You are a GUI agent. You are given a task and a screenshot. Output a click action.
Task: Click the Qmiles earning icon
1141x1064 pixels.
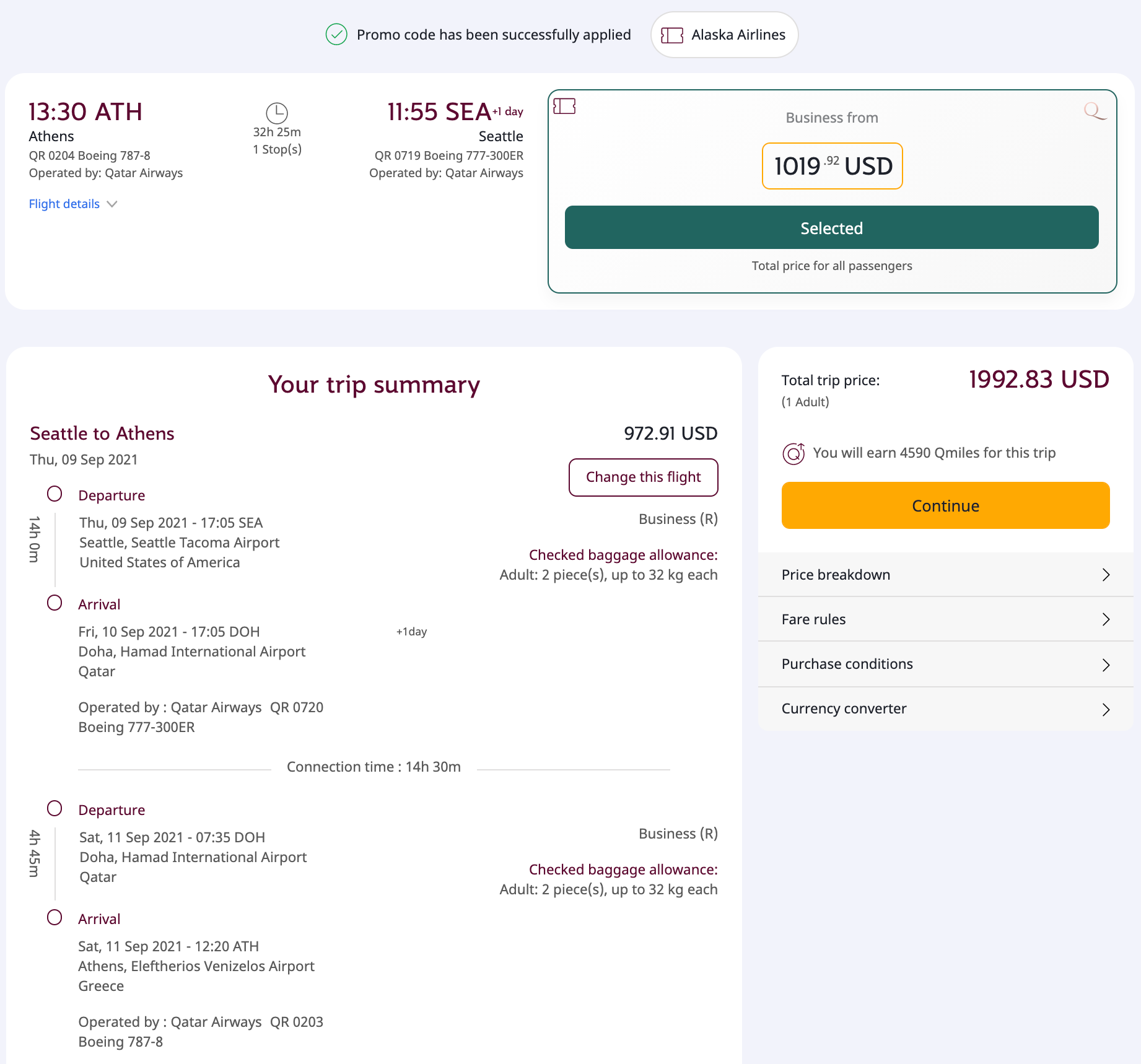click(x=793, y=453)
